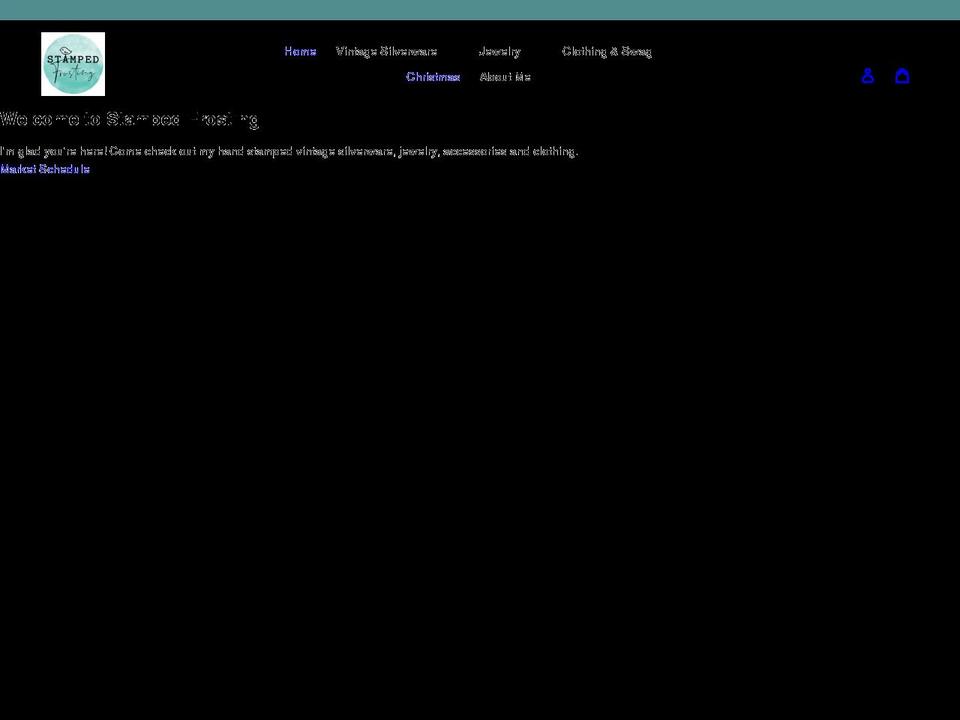Click the intro text about hand stamped silverware
The image size is (960, 720).
tap(290, 151)
